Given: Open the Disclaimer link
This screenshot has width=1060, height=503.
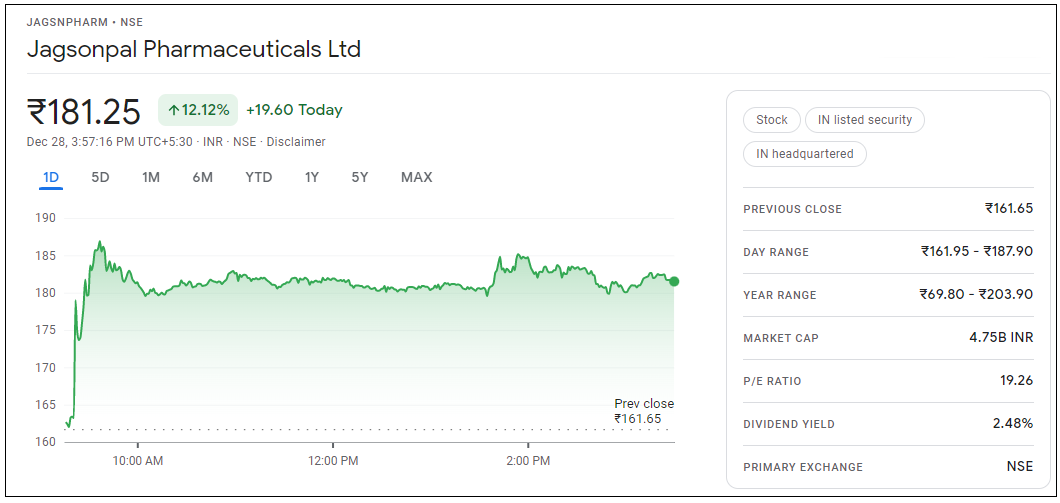Looking at the screenshot, I should (296, 142).
